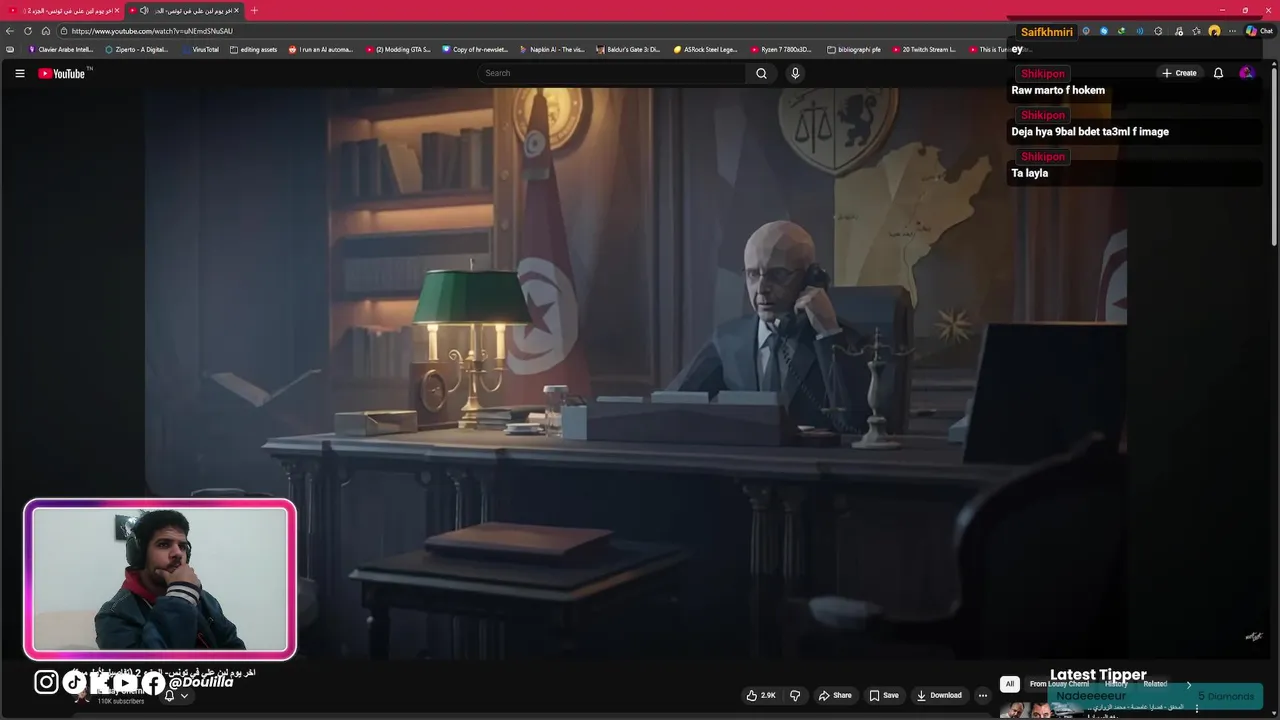Screen dimensions: 1280x720
Task: Reload the current page
Action: [x=28, y=31]
